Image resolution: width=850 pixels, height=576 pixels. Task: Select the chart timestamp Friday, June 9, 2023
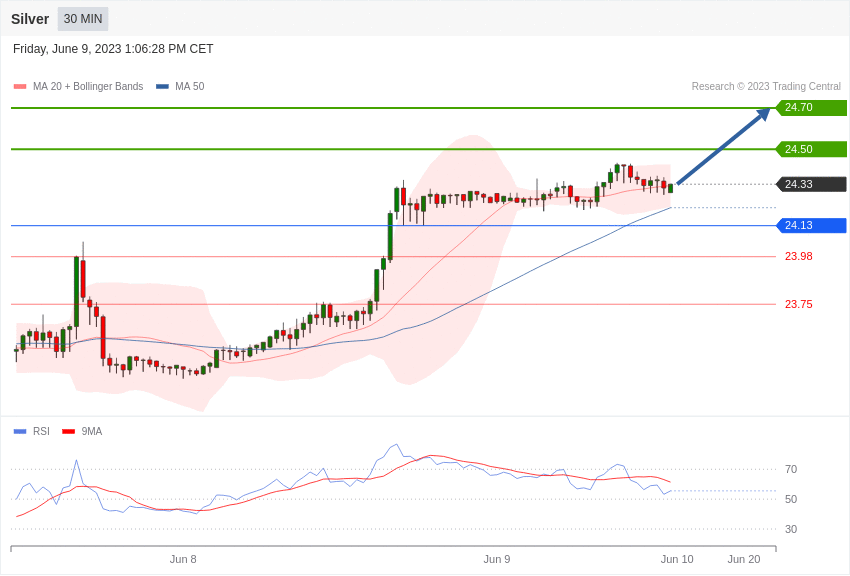click(113, 49)
